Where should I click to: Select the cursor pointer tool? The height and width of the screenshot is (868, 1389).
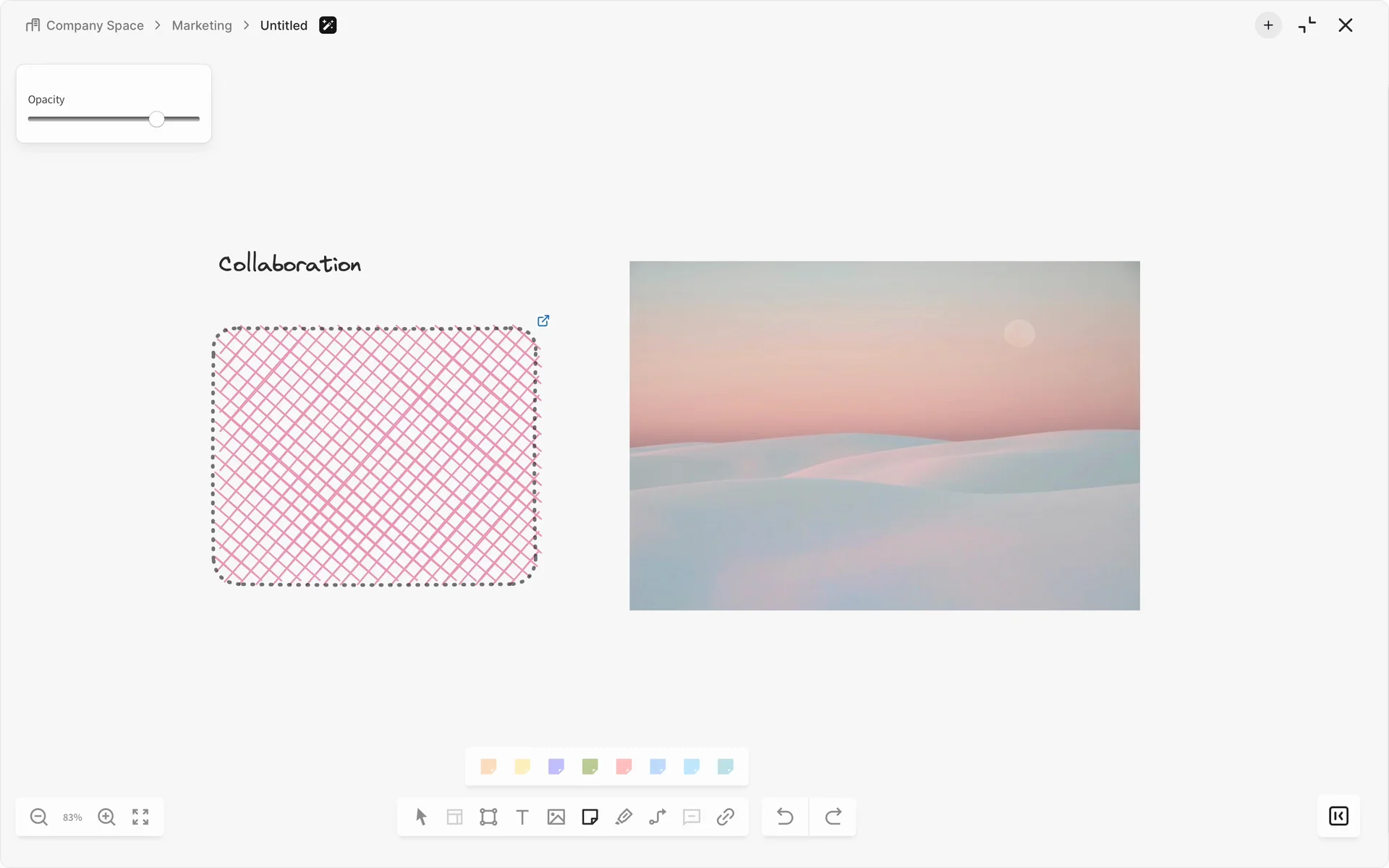(421, 817)
